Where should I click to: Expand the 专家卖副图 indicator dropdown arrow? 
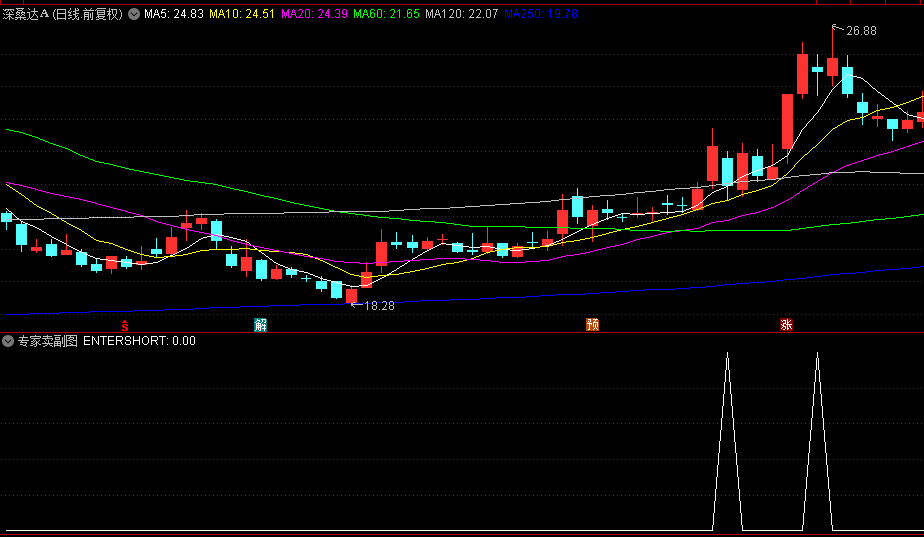pyautogui.click(x=8, y=341)
